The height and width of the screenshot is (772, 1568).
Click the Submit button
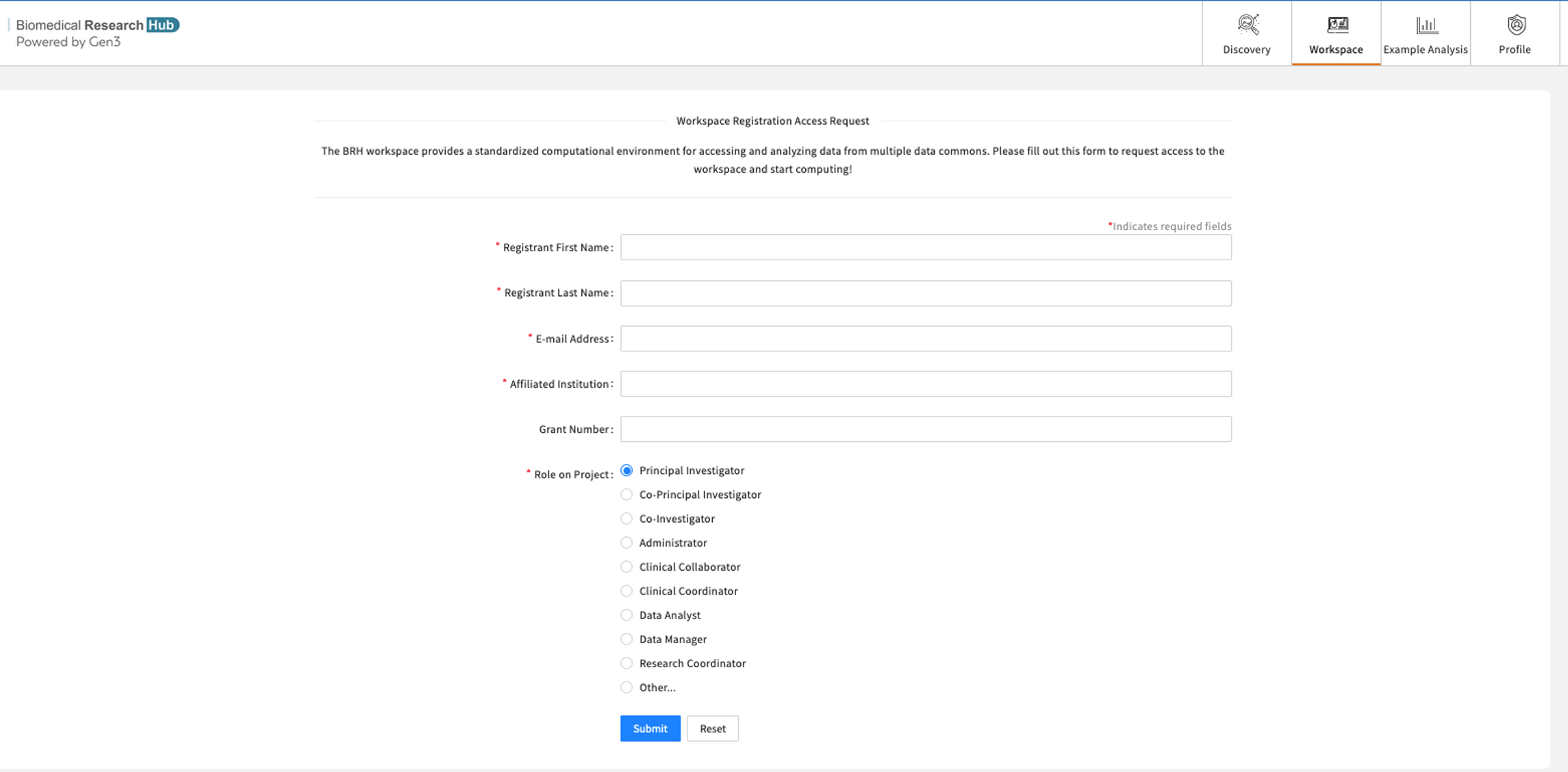650,727
